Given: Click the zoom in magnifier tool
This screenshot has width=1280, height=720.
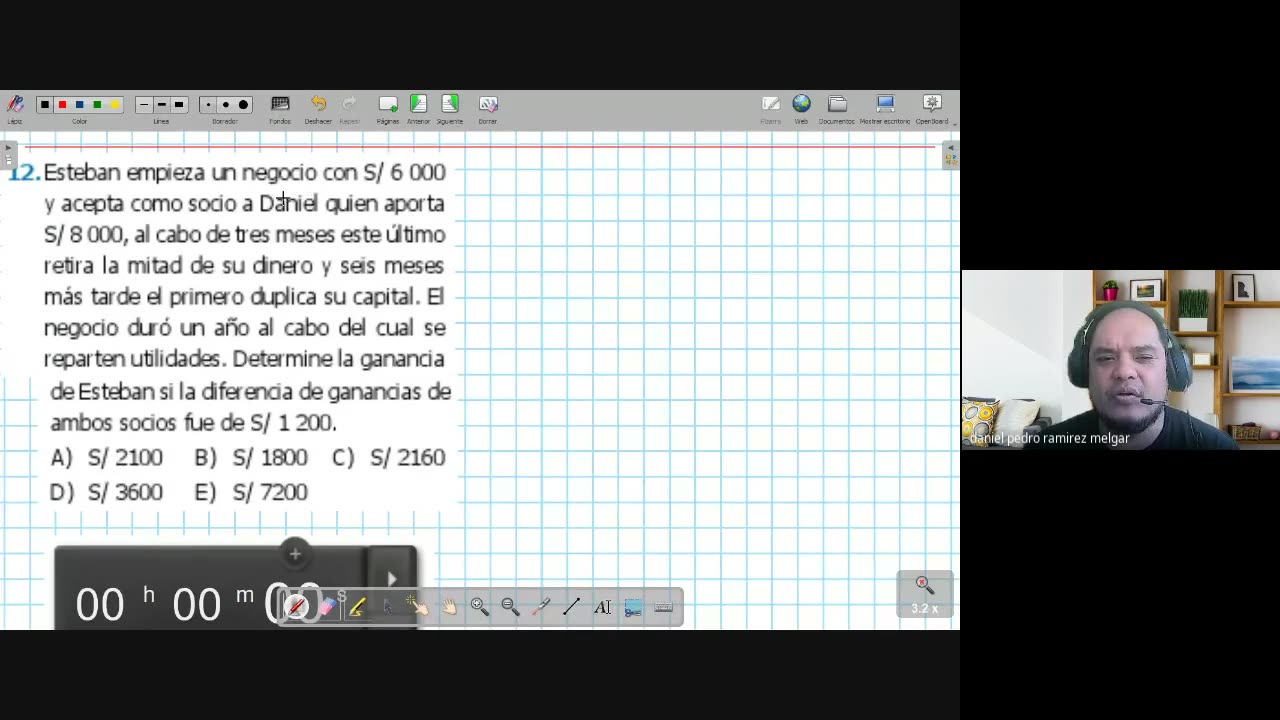Looking at the screenshot, I should pos(480,606).
